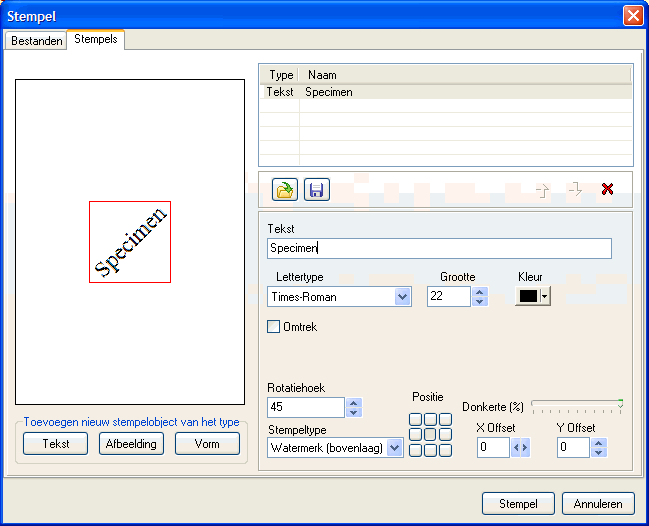Select the bottom-right position grid cell
The height and width of the screenshot is (526, 649).
(444, 450)
